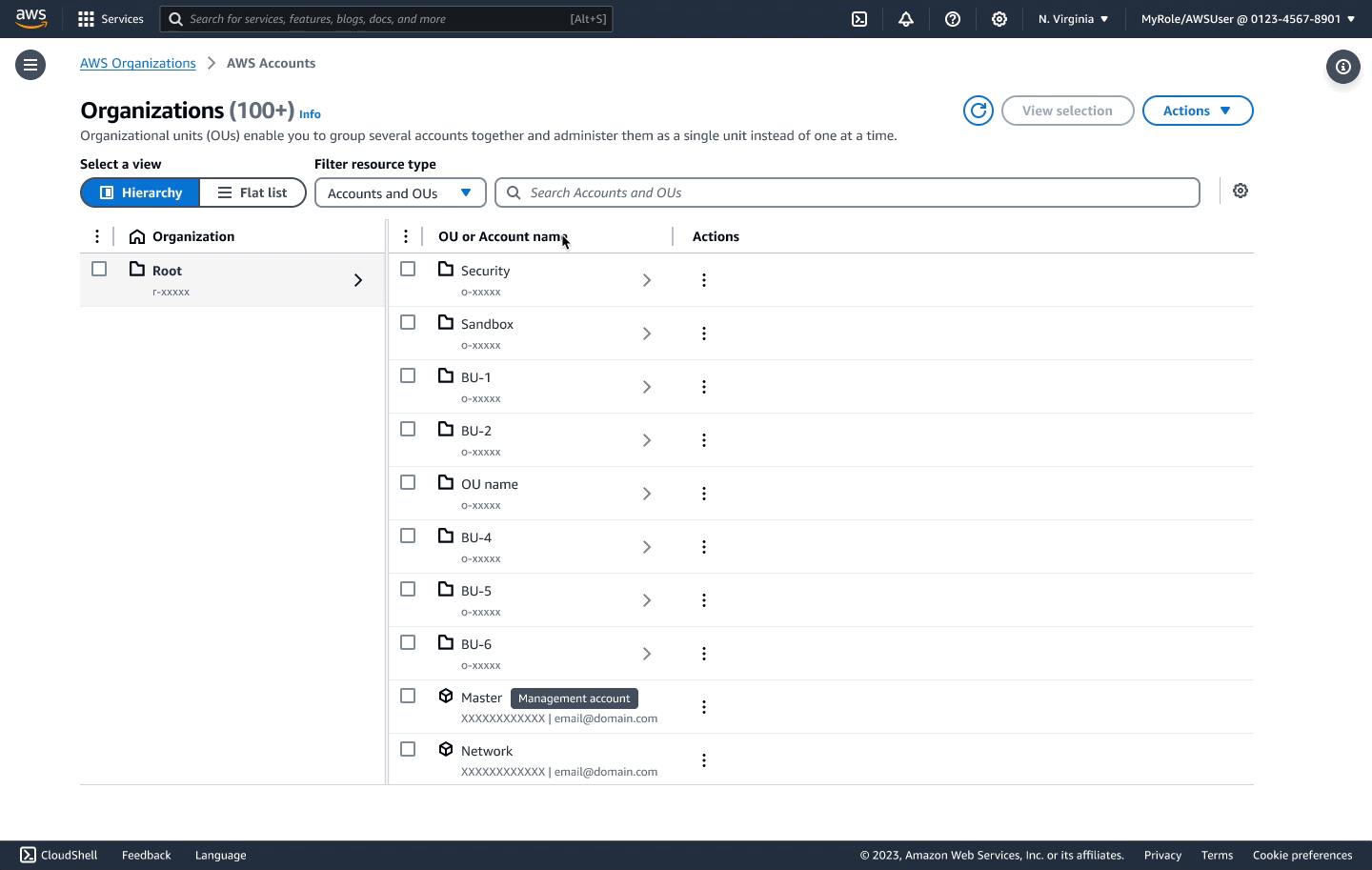Click the View selection button
Image resolution: width=1372 pixels, height=870 pixels.
1067,111
